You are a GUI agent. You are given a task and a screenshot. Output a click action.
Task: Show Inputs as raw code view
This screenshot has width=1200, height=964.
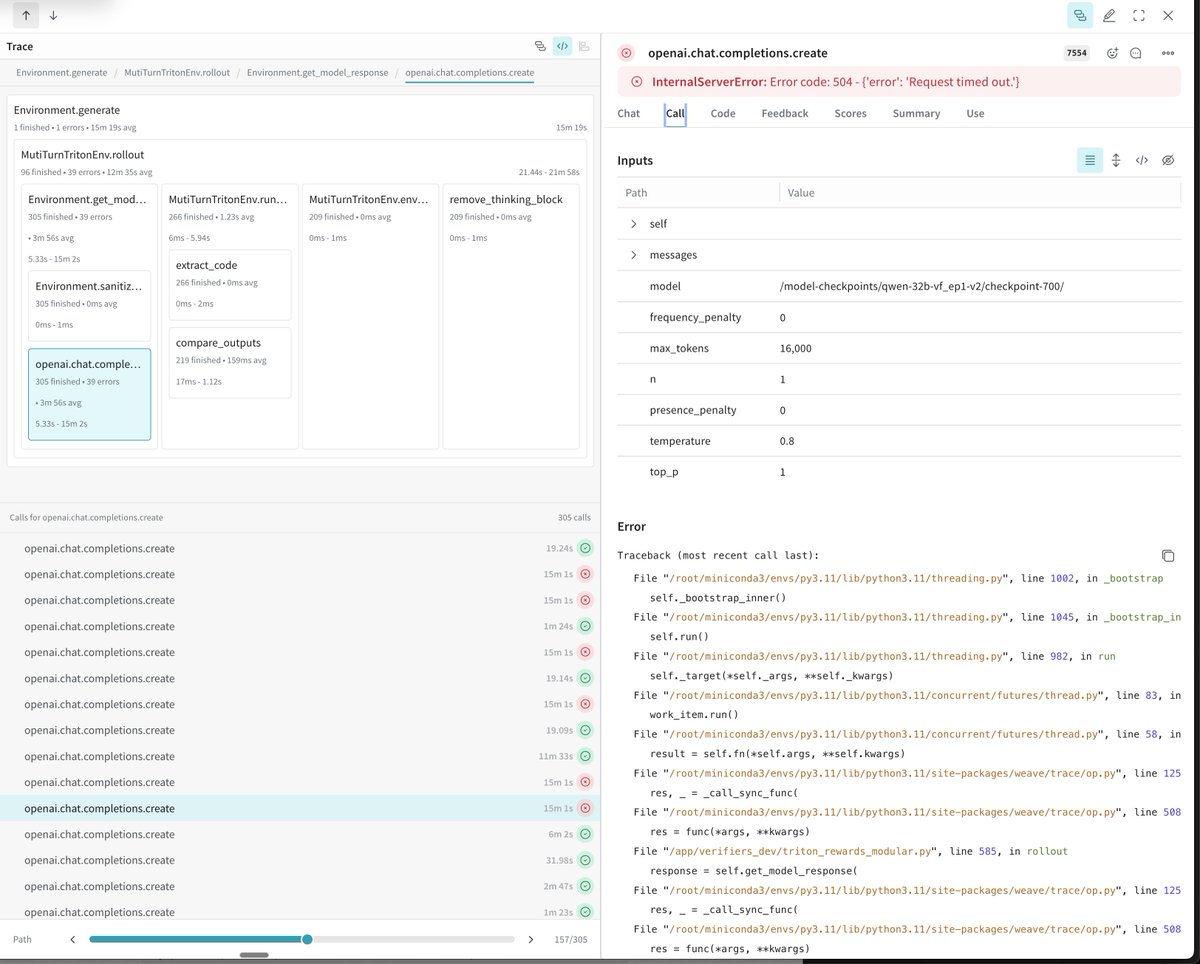tap(1141, 160)
